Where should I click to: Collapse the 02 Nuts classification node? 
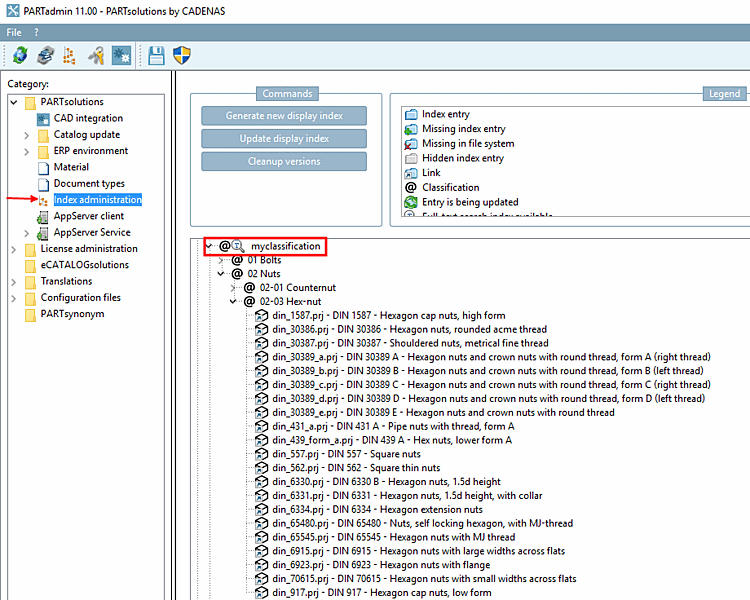[221, 274]
